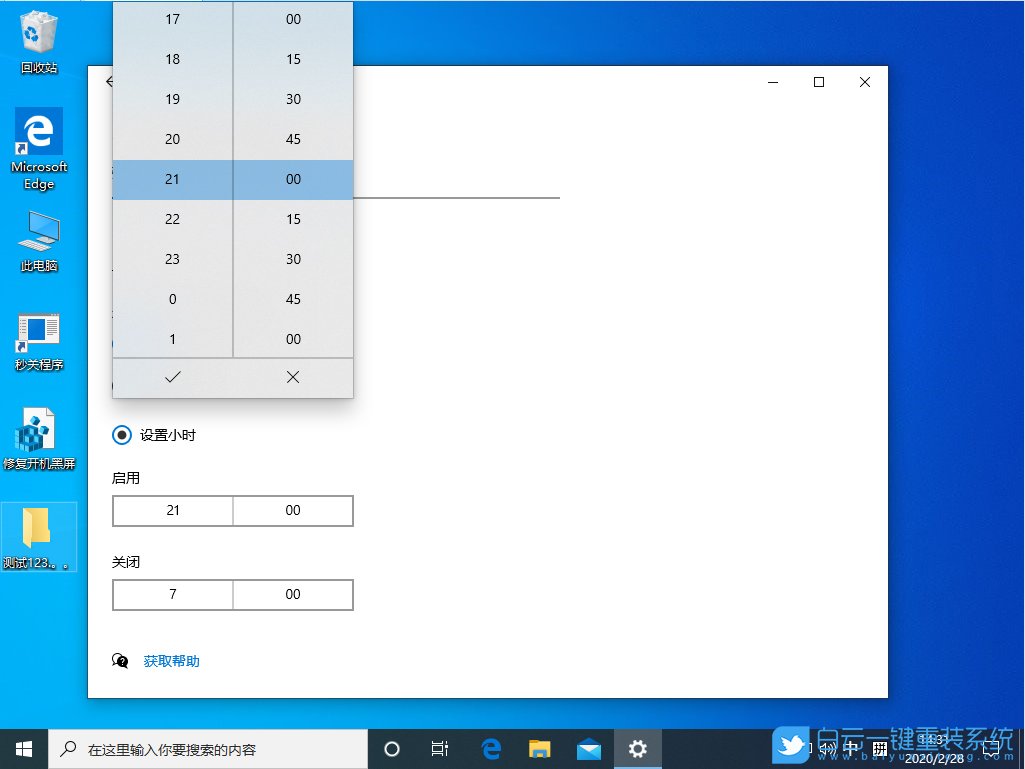Open the Action Center notification icon
Screen dimensions: 1025x769
pyautogui.click(x=992, y=747)
